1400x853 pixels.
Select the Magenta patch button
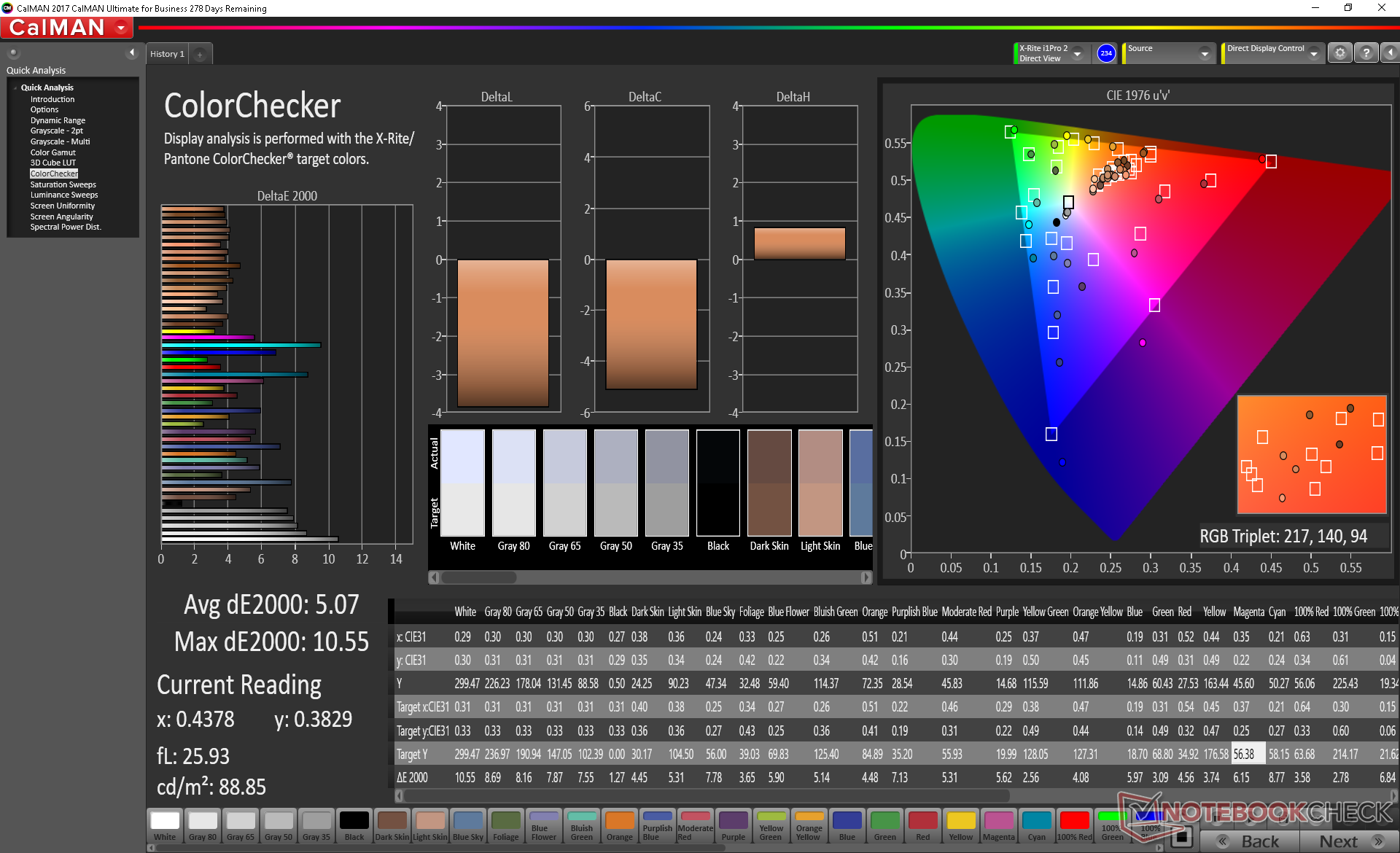tap(999, 826)
